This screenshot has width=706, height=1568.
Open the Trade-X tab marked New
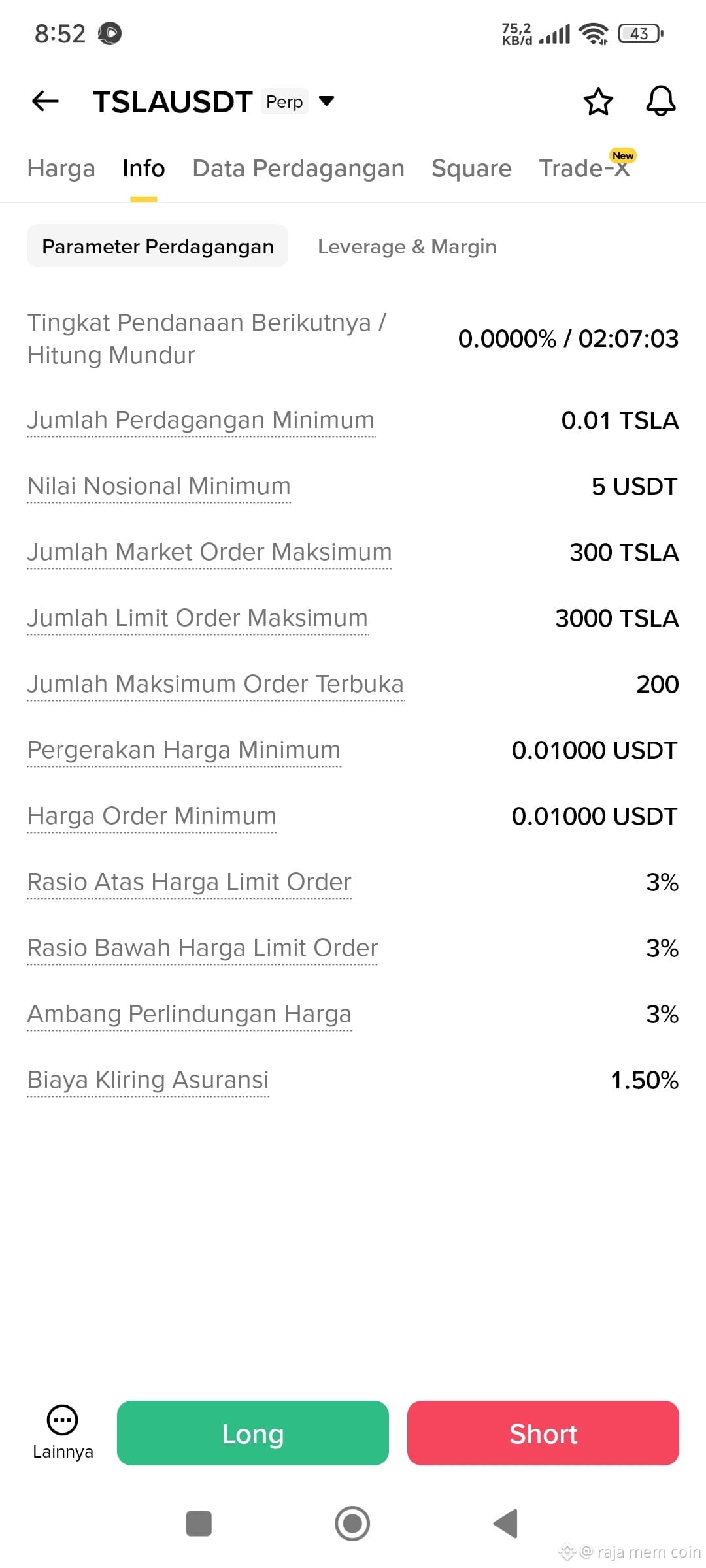click(584, 168)
